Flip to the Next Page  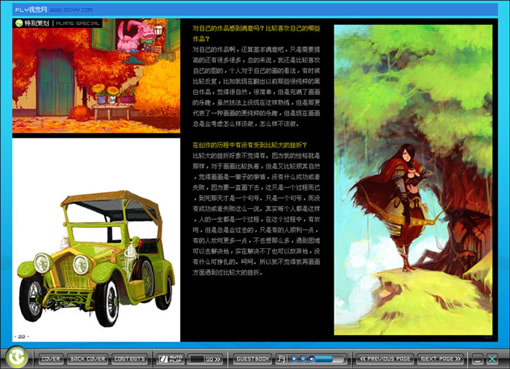tap(440, 359)
